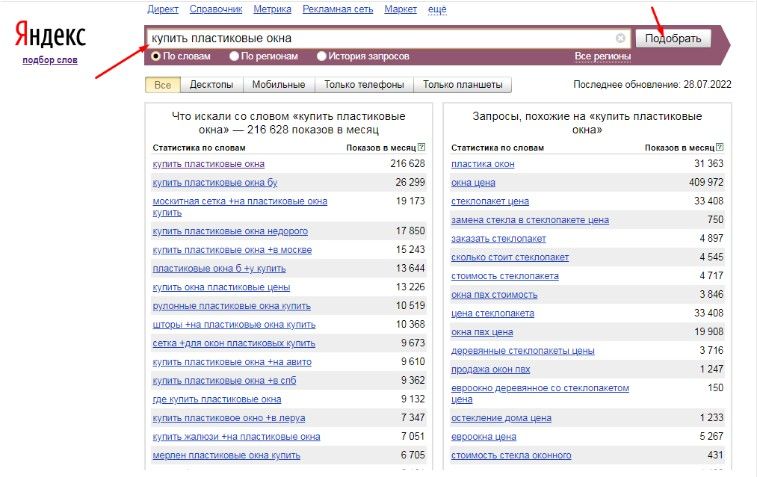Select the 'По регионам' radio button

tap(234, 56)
